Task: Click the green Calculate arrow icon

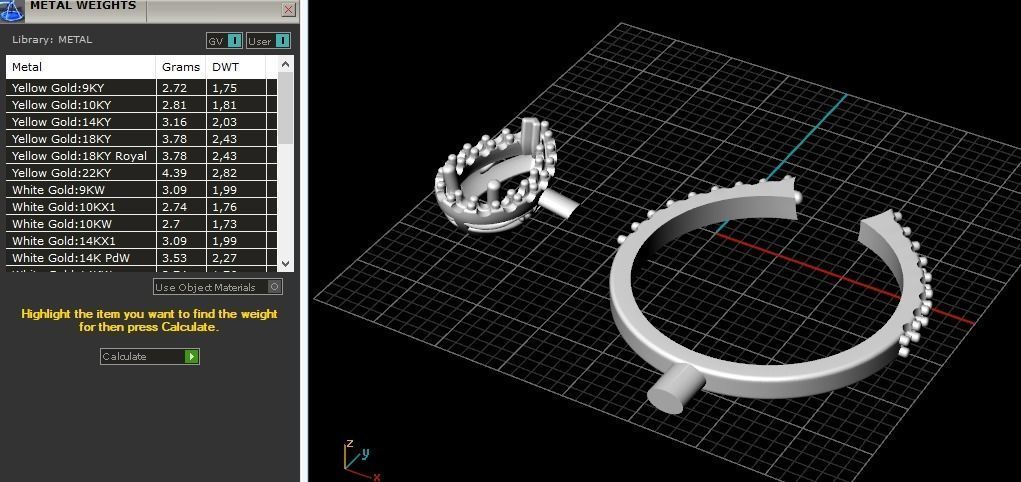Action: [x=191, y=356]
